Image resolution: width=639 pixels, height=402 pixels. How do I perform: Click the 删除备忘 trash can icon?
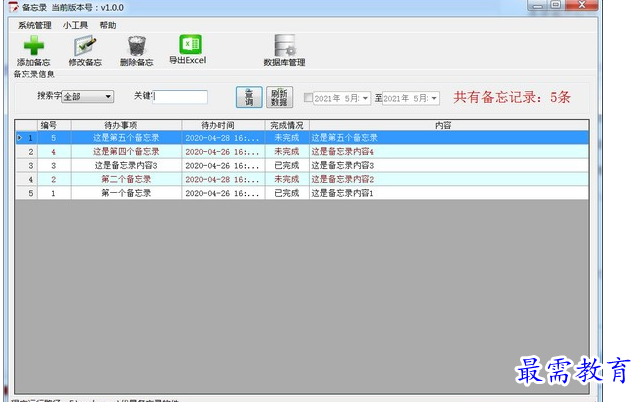pyautogui.click(x=137, y=46)
